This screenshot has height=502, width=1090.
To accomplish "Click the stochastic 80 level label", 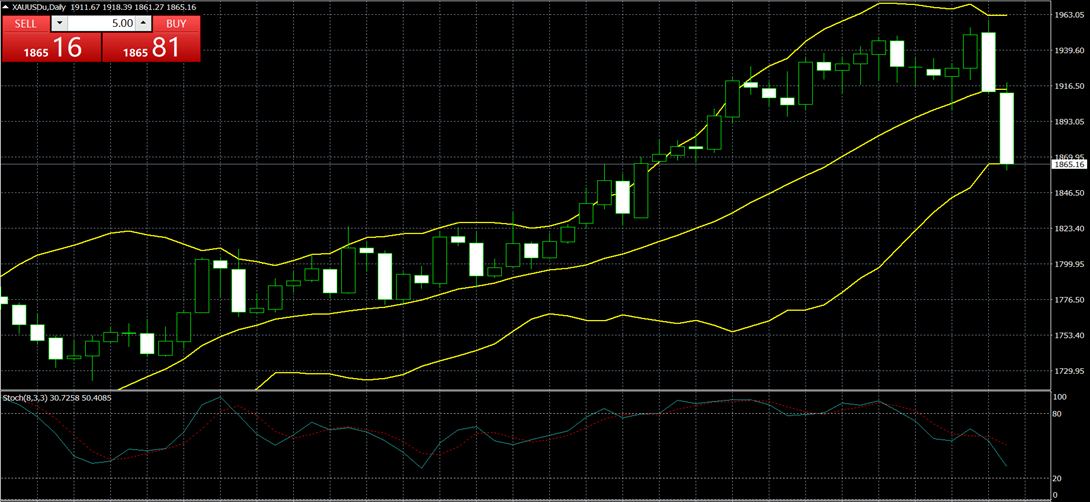I will (x=1059, y=414).
